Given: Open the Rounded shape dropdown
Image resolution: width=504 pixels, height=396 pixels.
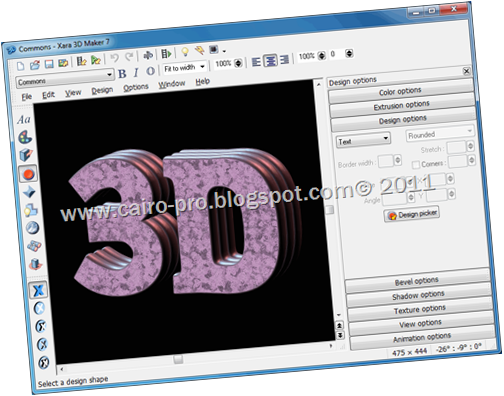Looking at the screenshot, I should (440, 133).
